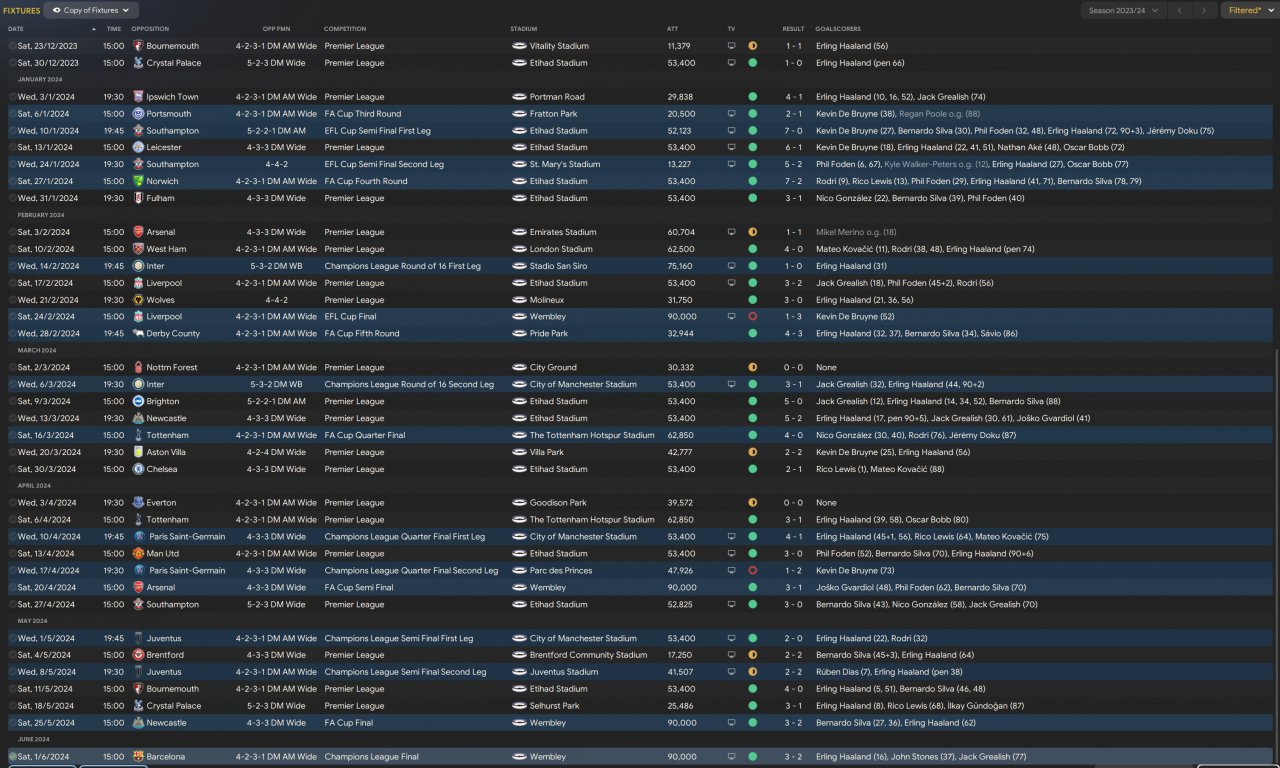Click the green result dot in the Barcelona row

click(752, 757)
